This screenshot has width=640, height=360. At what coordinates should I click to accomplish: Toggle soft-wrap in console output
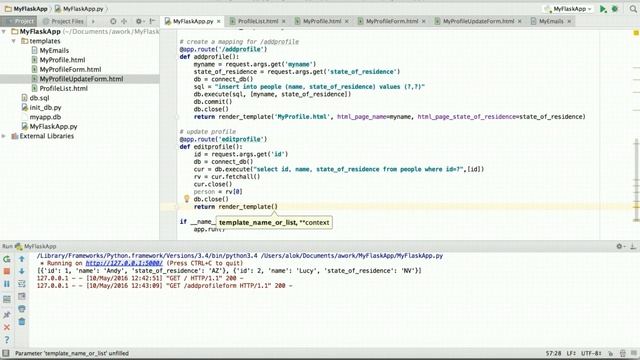pyautogui.click(x=22, y=284)
